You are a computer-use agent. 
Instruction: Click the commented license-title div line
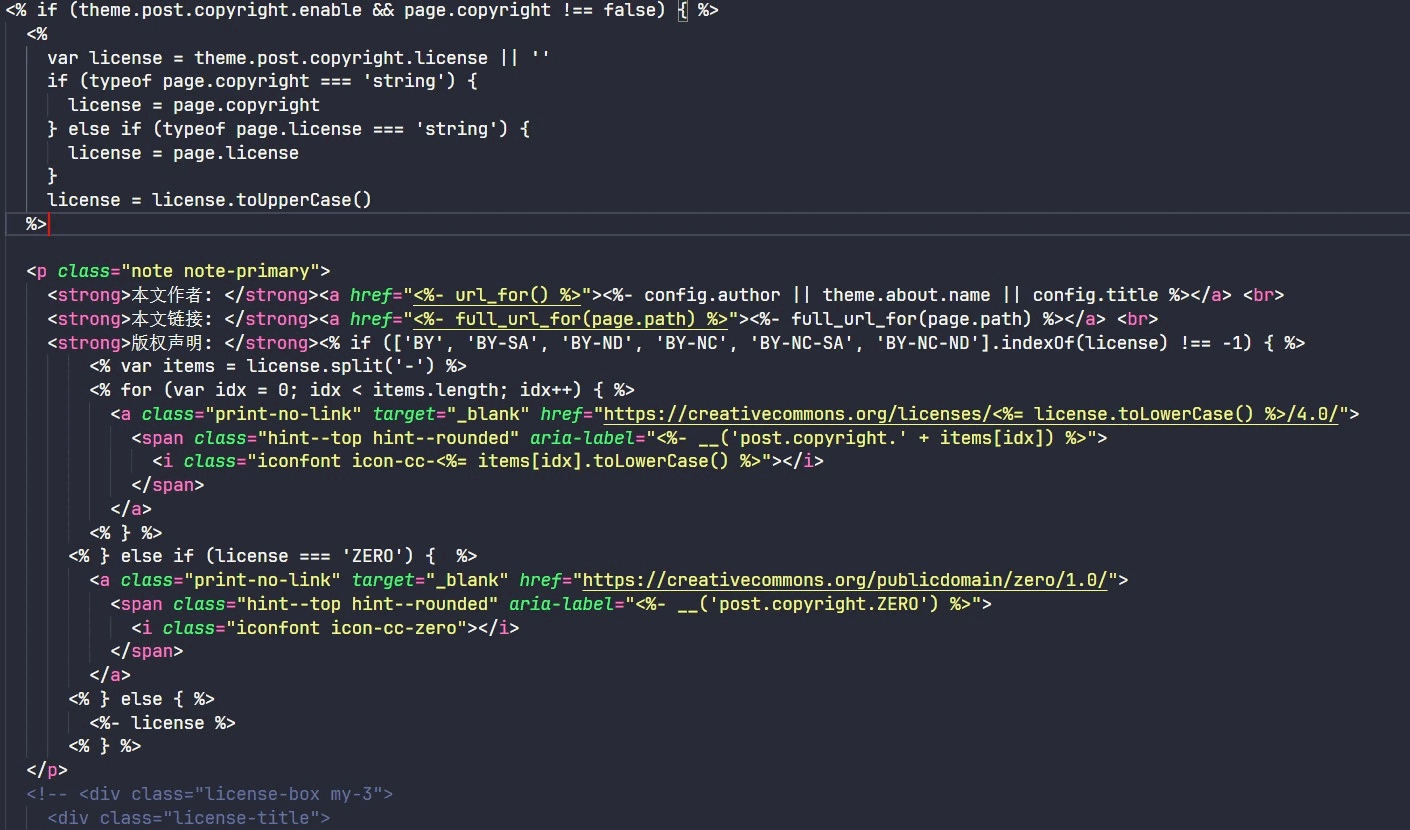189,818
